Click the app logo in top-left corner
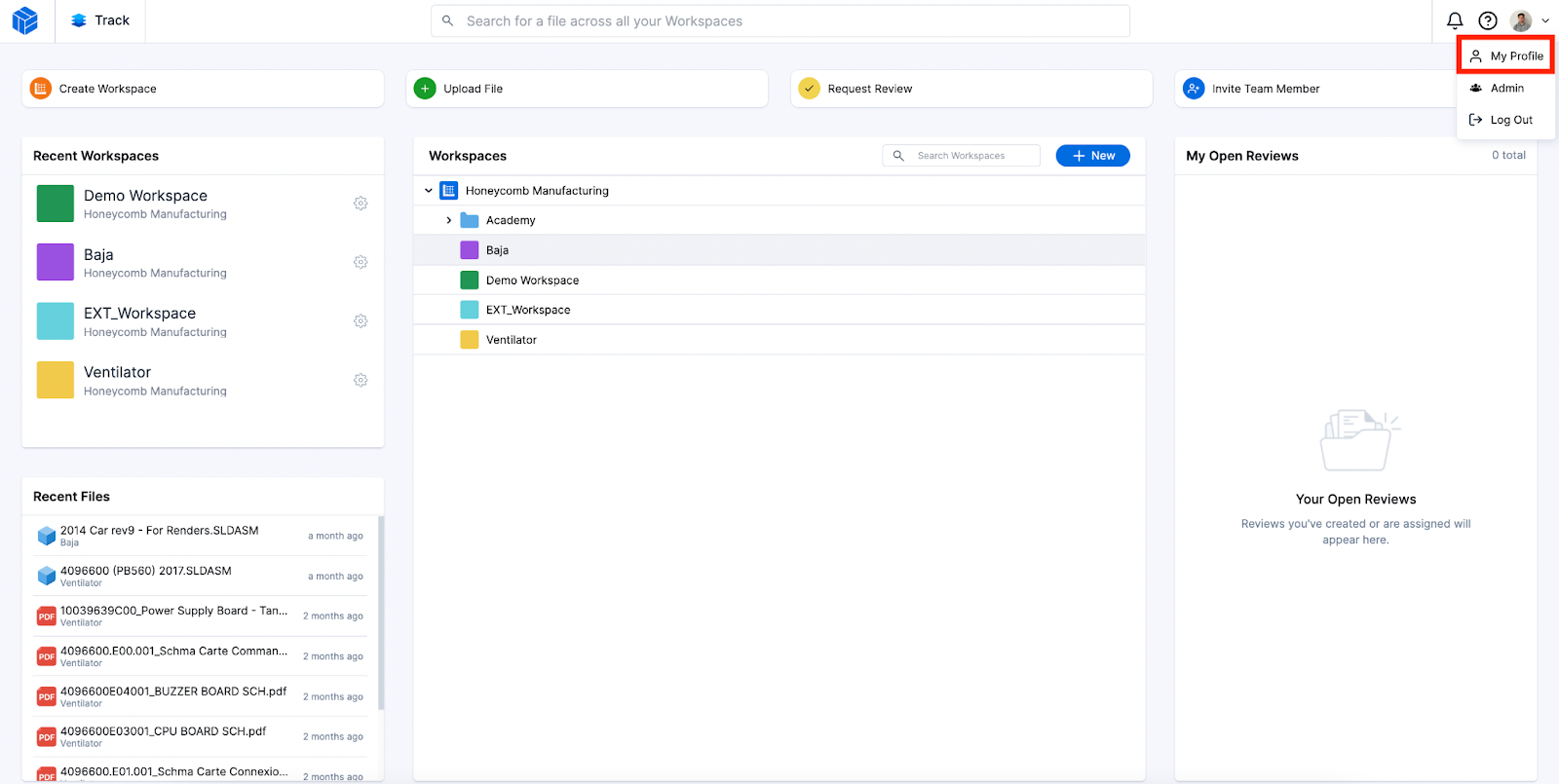This screenshot has height=784, width=1559. [x=25, y=20]
